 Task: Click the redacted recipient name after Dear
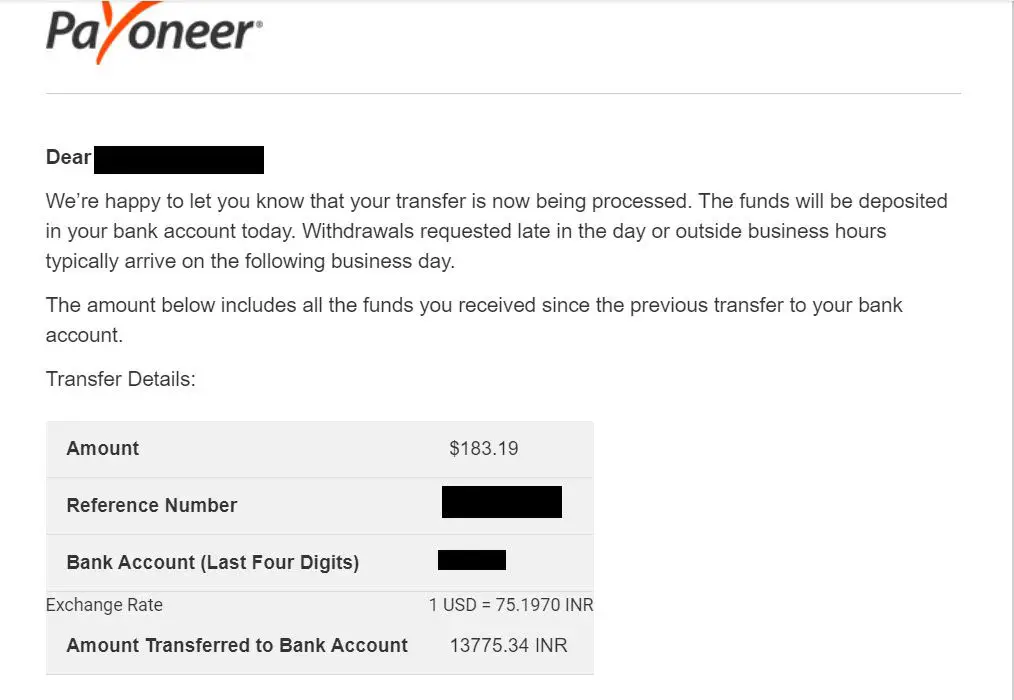[x=178, y=160]
